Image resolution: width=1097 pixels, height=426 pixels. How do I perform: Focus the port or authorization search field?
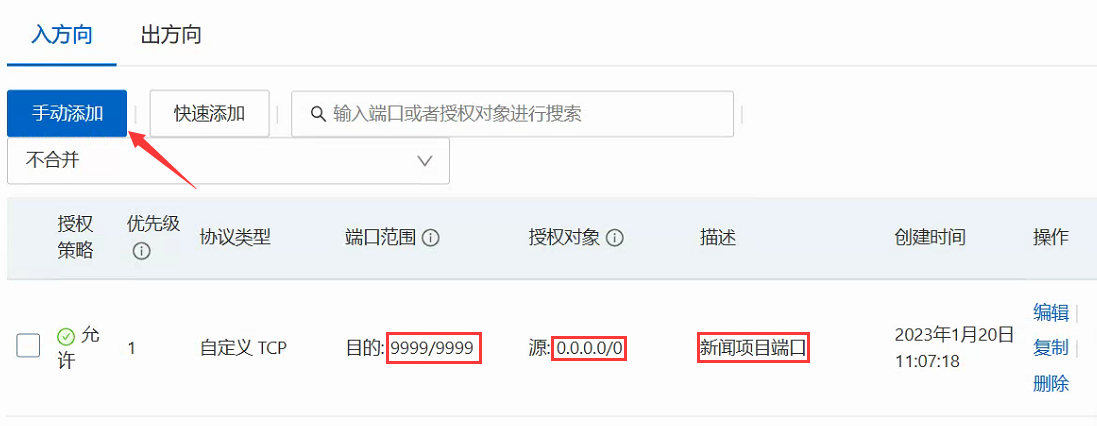512,113
